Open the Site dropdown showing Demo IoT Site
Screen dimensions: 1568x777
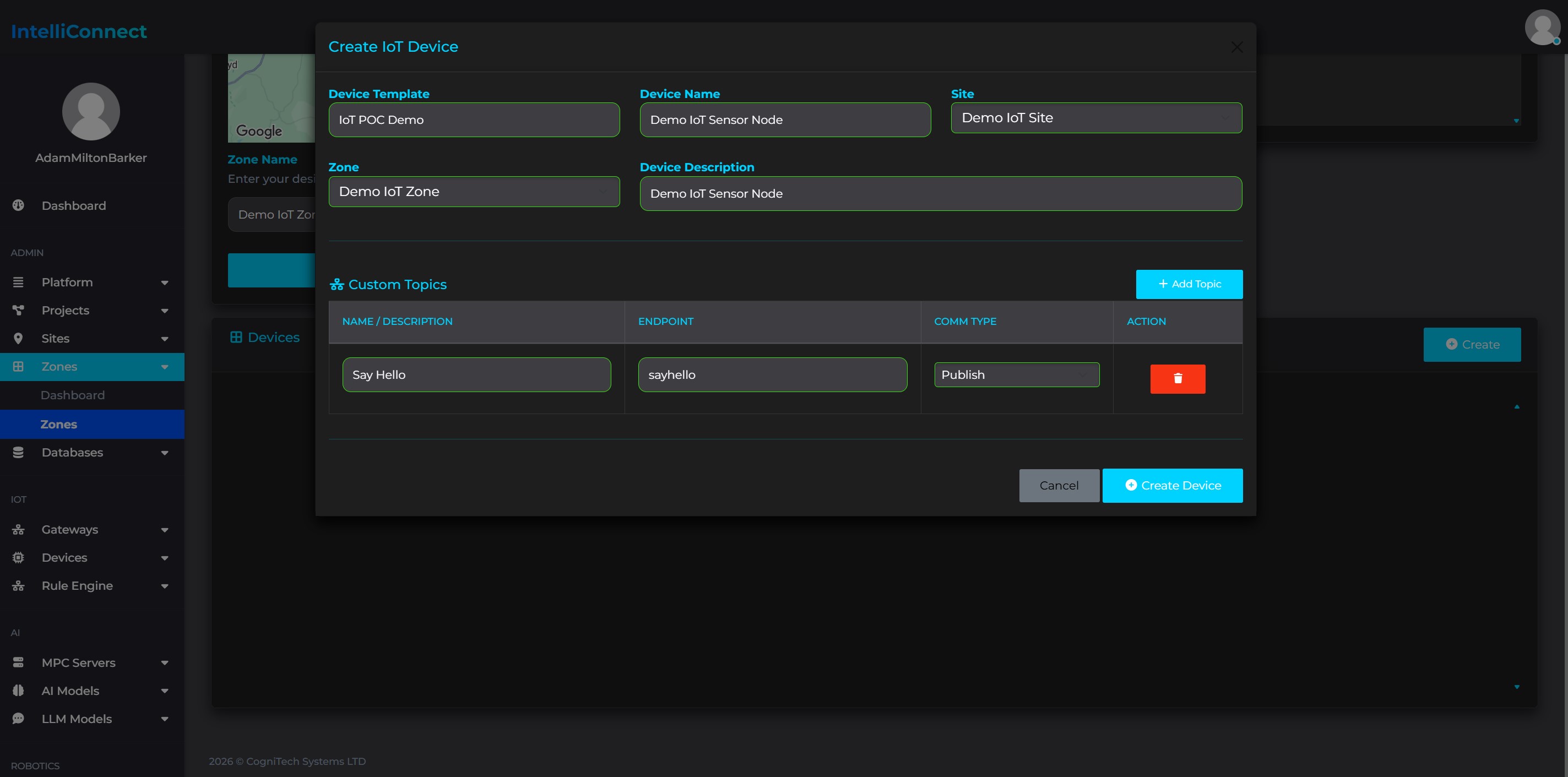1095,117
